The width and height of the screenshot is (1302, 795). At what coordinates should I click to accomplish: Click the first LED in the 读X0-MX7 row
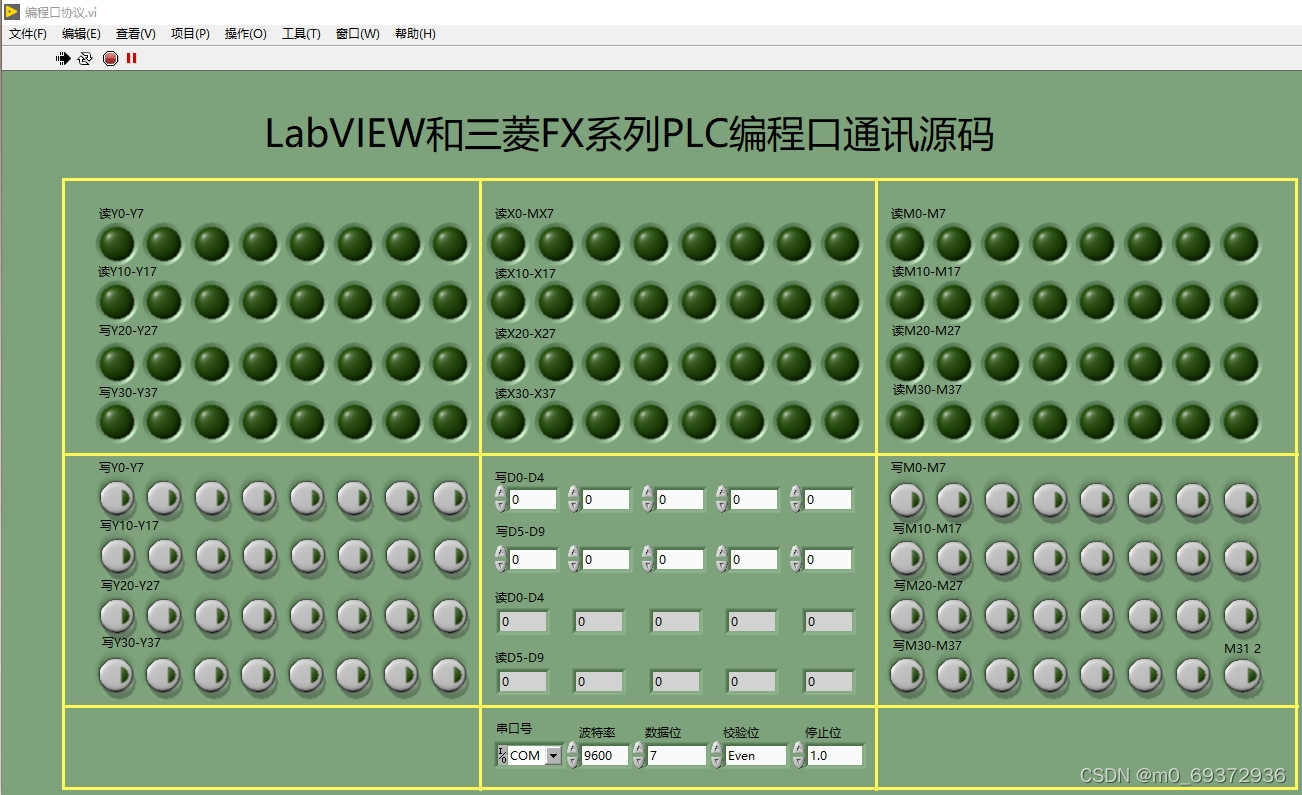point(508,243)
